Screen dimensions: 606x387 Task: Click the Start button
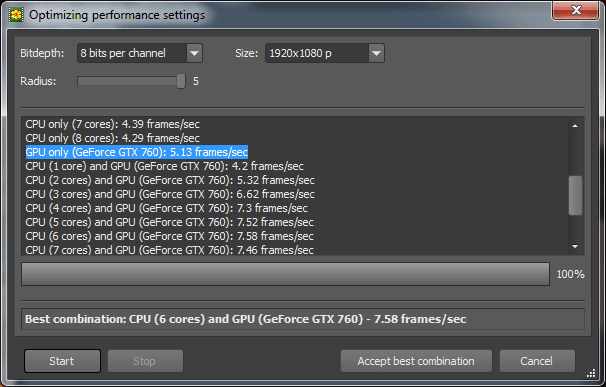click(62, 361)
